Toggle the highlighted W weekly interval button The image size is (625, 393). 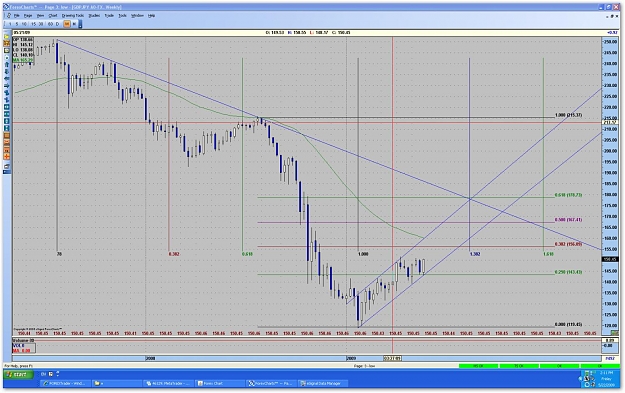(x=67, y=24)
